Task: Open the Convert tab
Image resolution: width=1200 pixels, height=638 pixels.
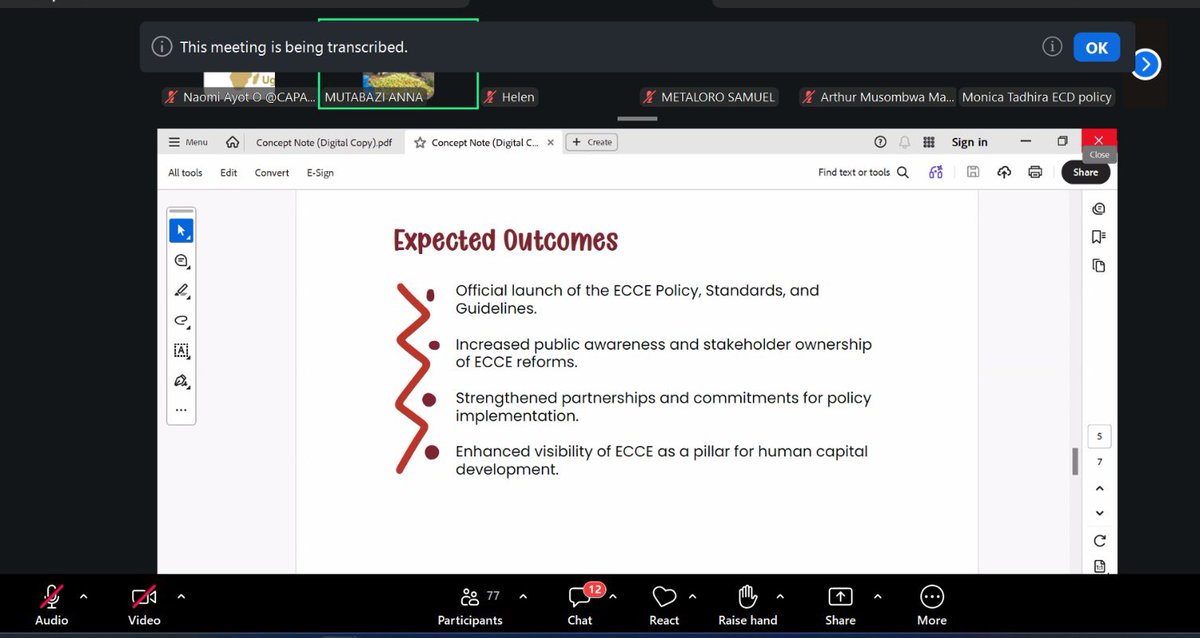Action: tap(272, 173)
